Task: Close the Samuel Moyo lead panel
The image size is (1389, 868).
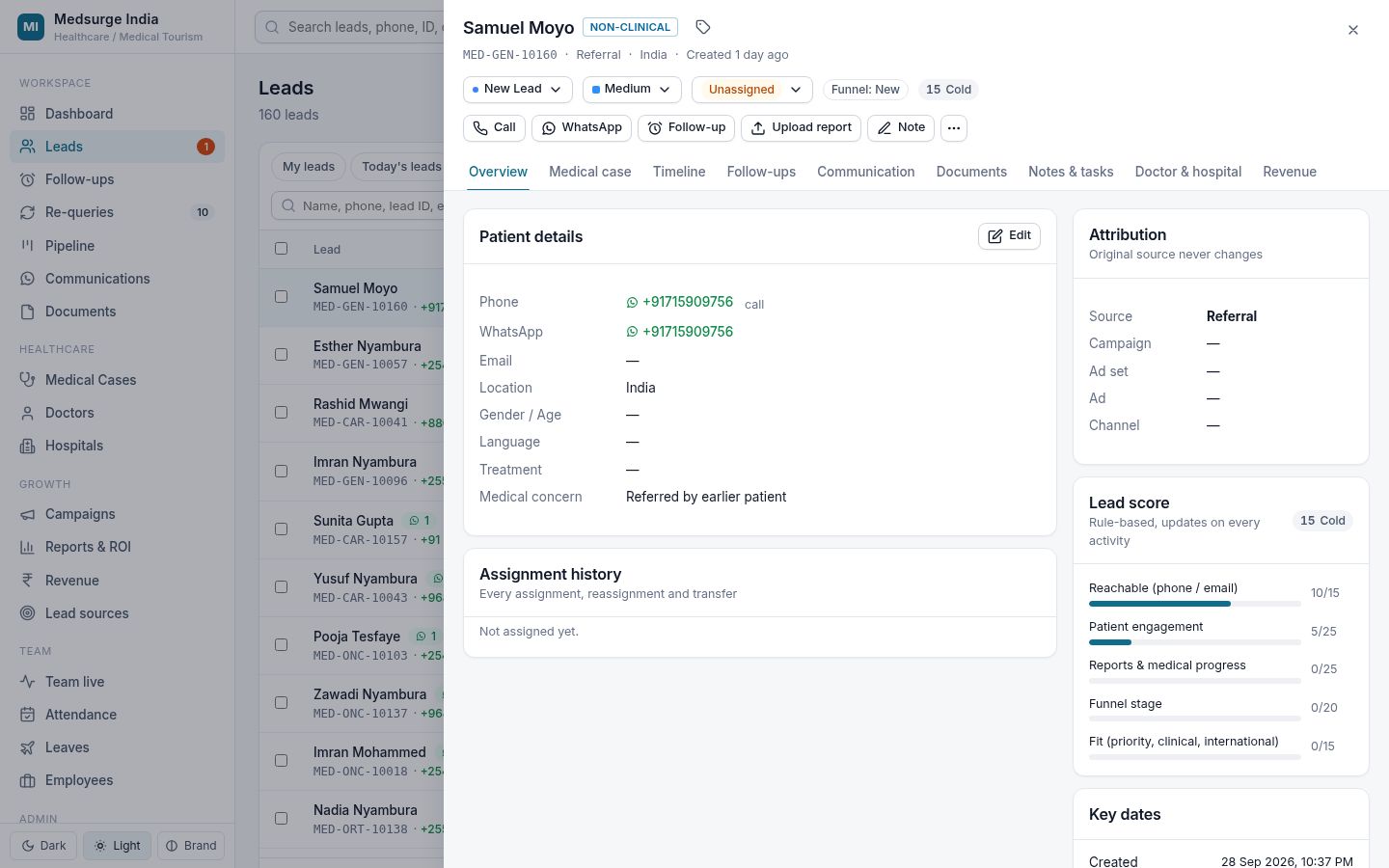Action: 1353,30
